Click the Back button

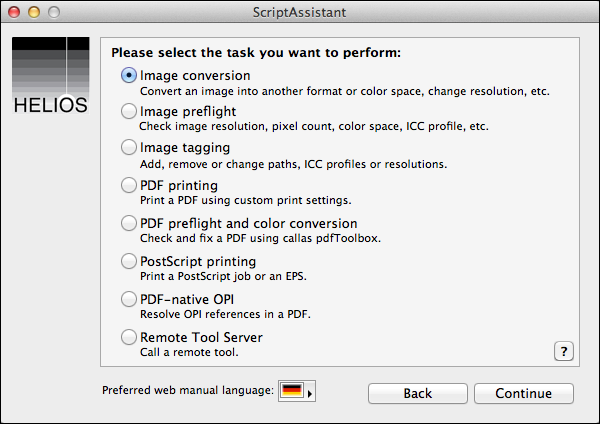[x=418, y=393]
